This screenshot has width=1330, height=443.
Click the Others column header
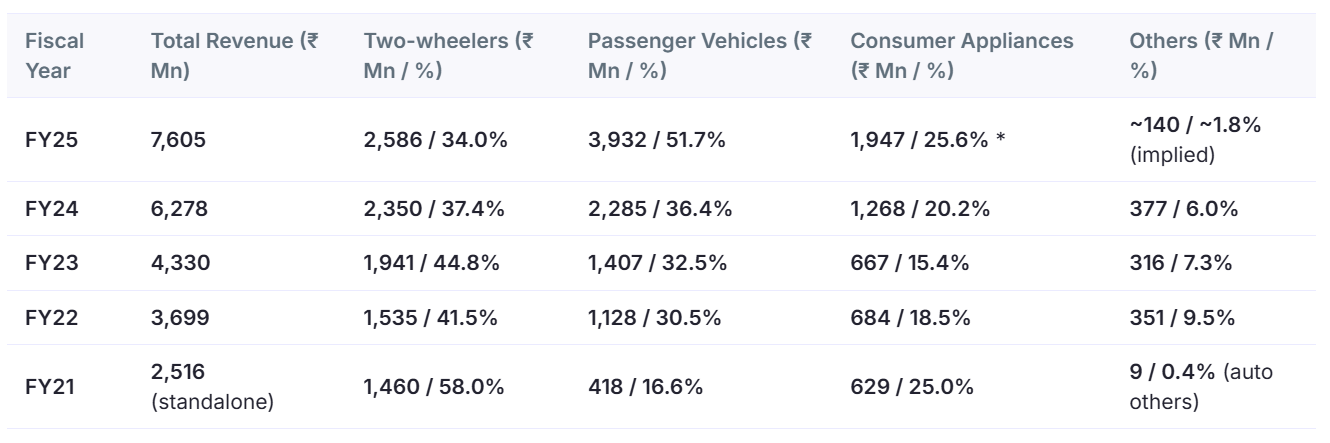[1201, 56]
